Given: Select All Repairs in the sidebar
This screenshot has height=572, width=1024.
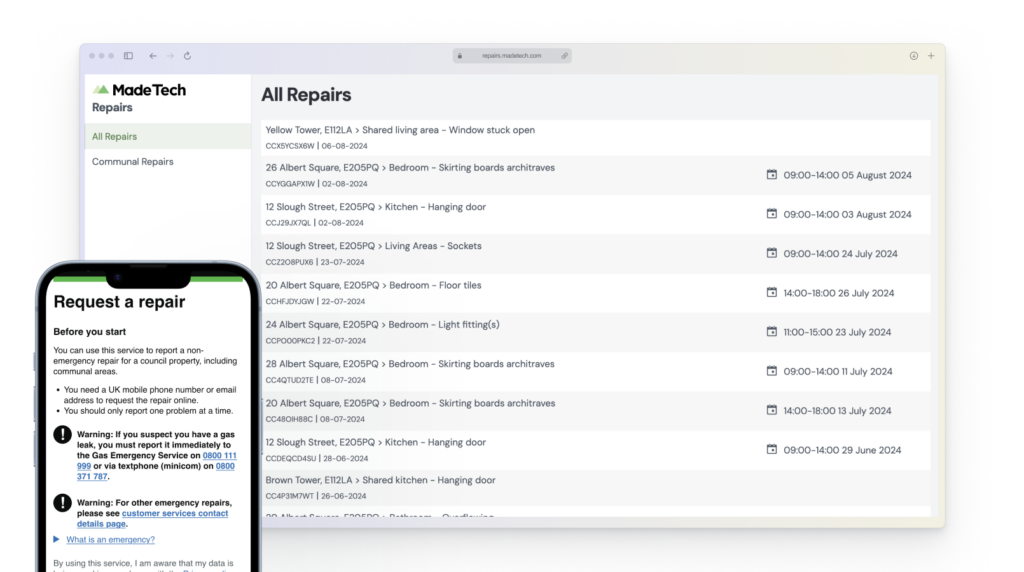Looking at the screenshot, I should tap(168, 136).
